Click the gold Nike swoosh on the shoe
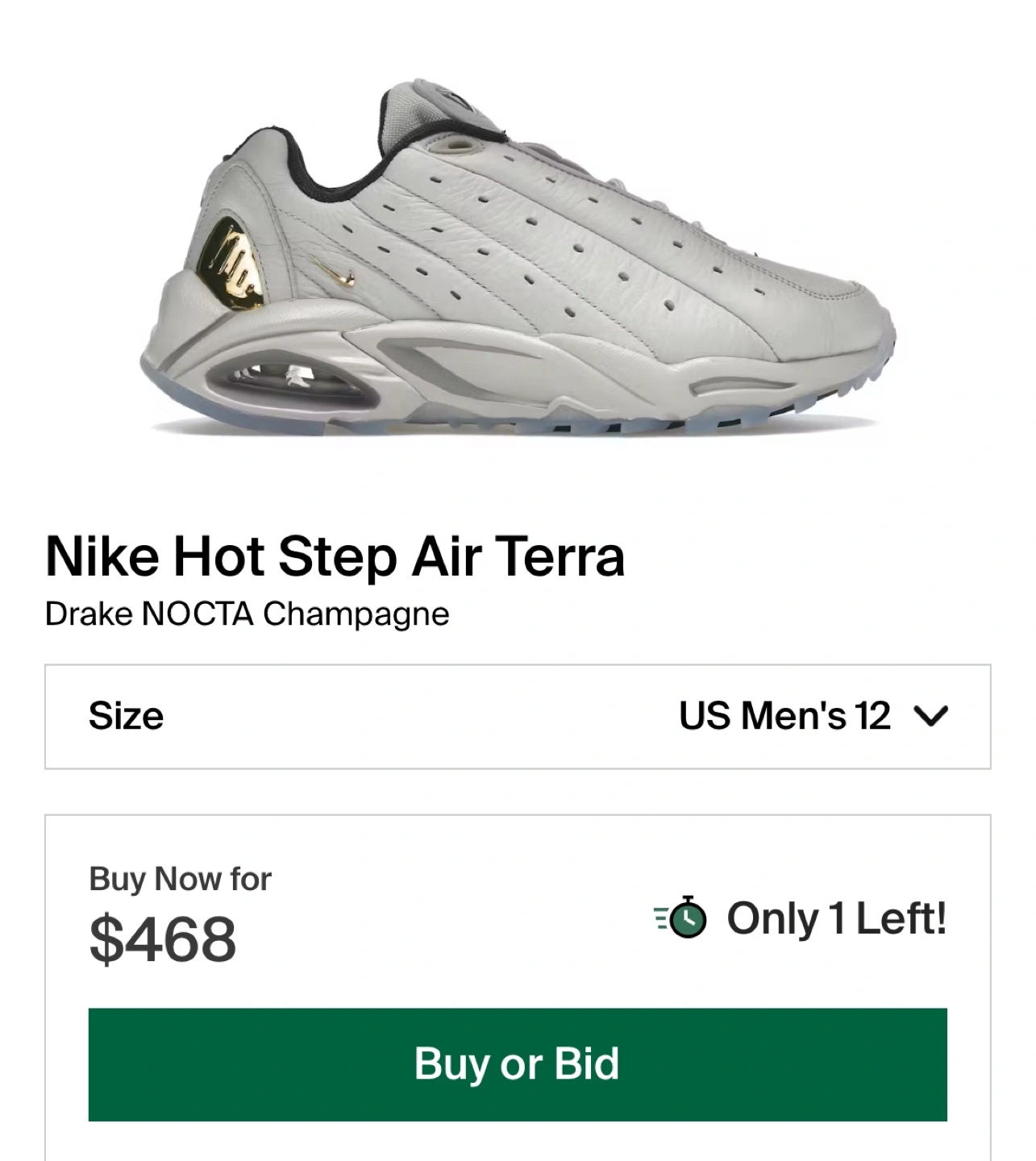 click(337, 274)
